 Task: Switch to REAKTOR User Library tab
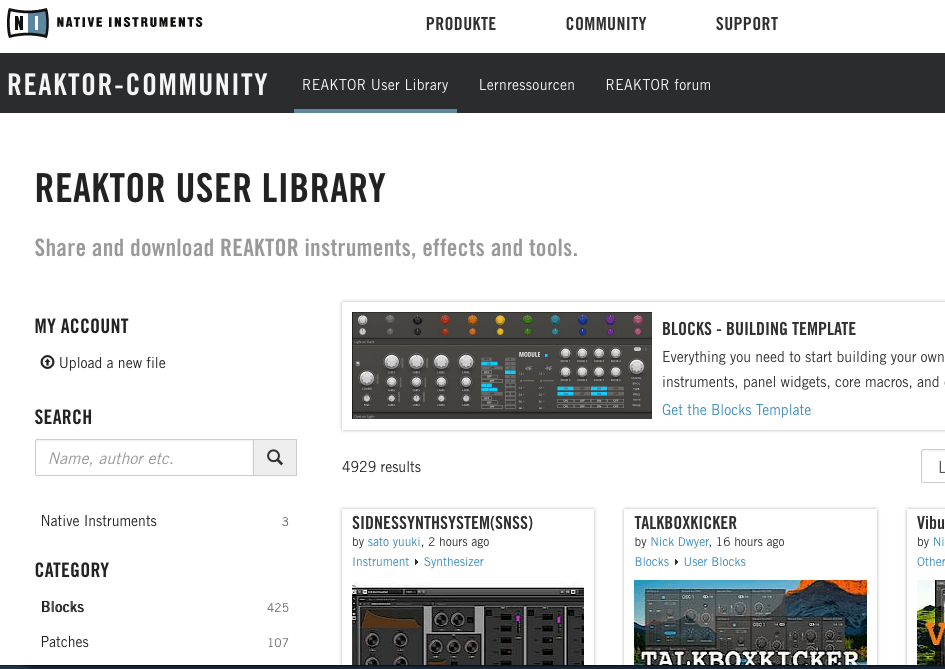[375, 85]
